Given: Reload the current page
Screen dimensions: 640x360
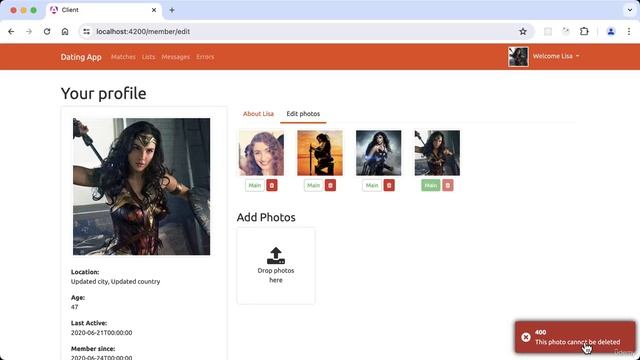Looking at the screenshot, I should [x=47, y=31].
